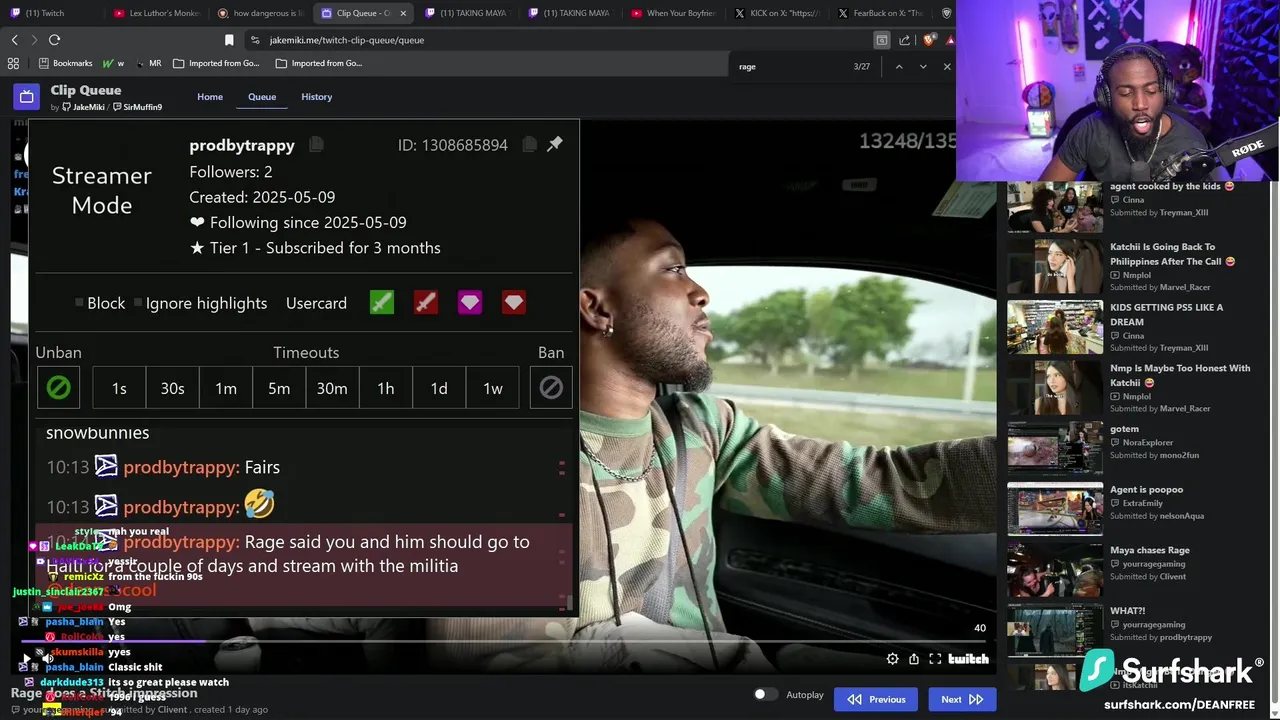This screenshot has height=720, width=1280.
Task: Open the browser apps grid icon
Action: tap(13, 63)
